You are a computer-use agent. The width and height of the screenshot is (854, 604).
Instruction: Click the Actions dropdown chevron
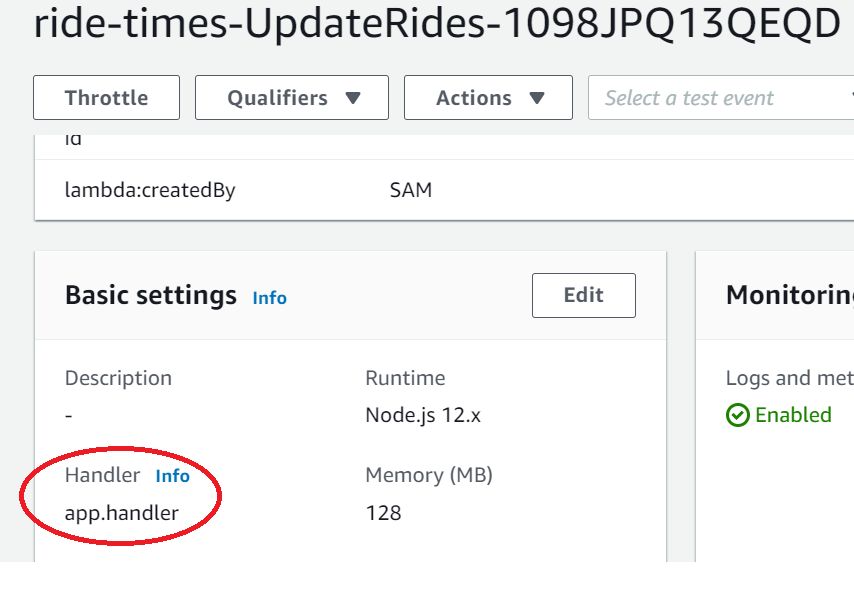(x=538, y=97)
